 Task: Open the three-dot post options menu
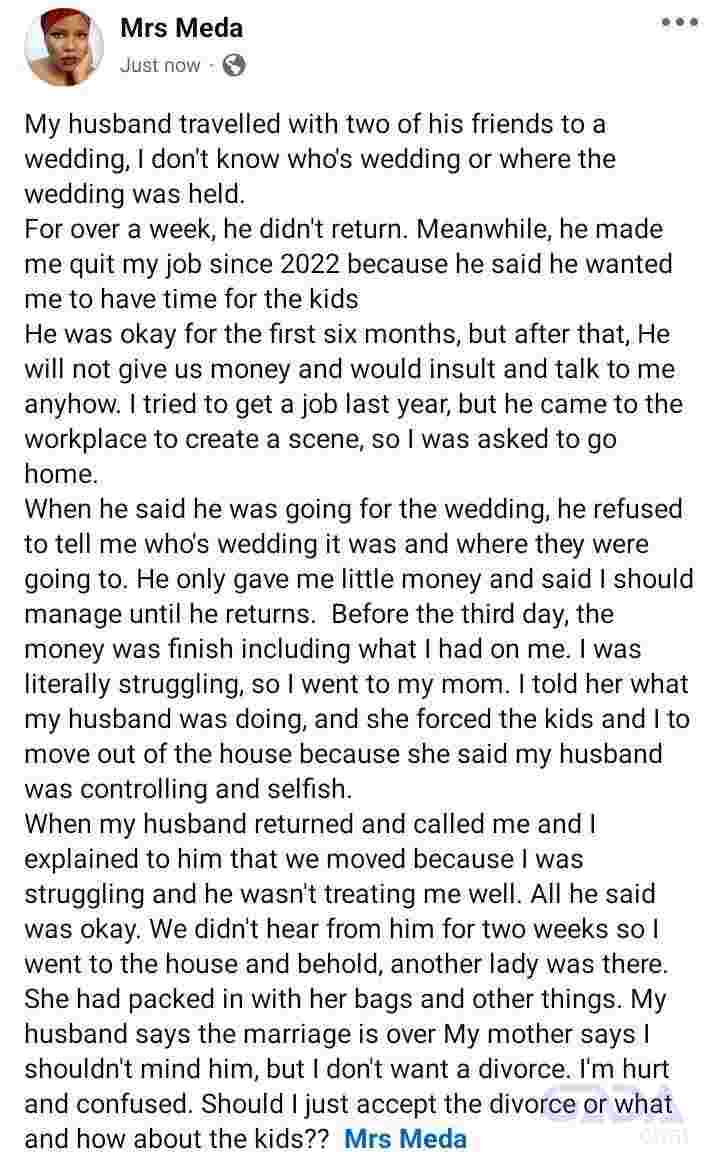click(x=680, y=22)
